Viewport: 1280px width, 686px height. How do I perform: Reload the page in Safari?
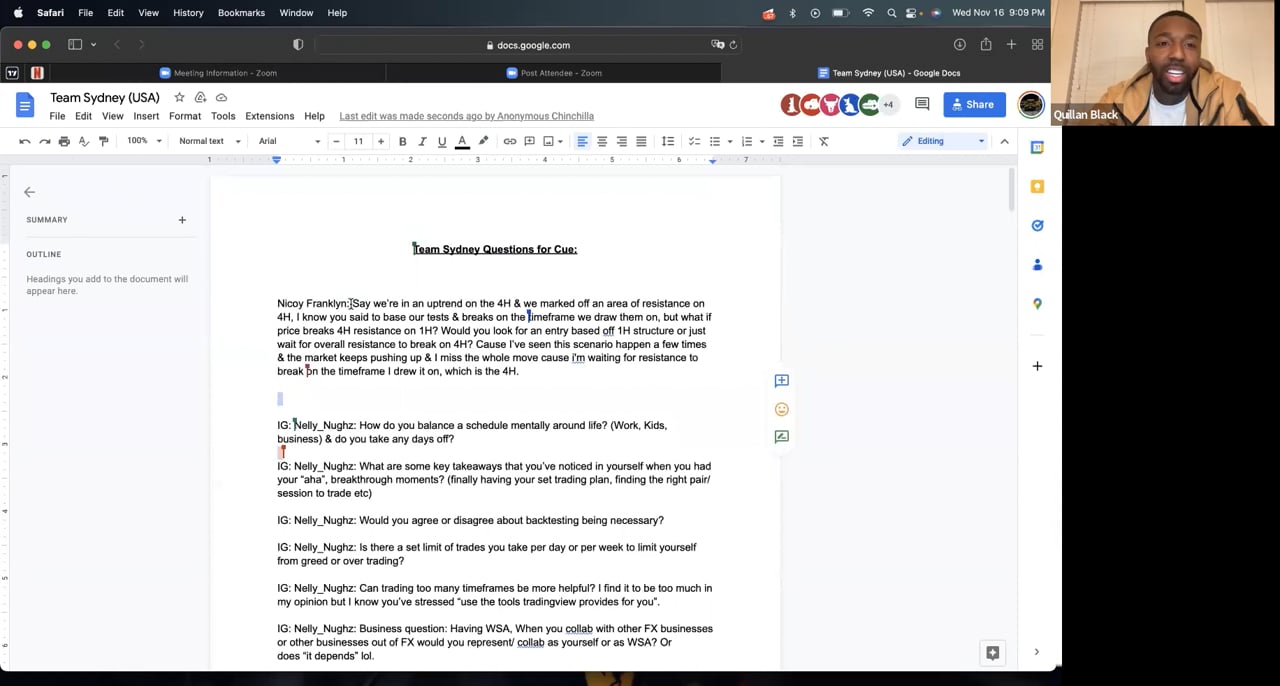[733, 45]
